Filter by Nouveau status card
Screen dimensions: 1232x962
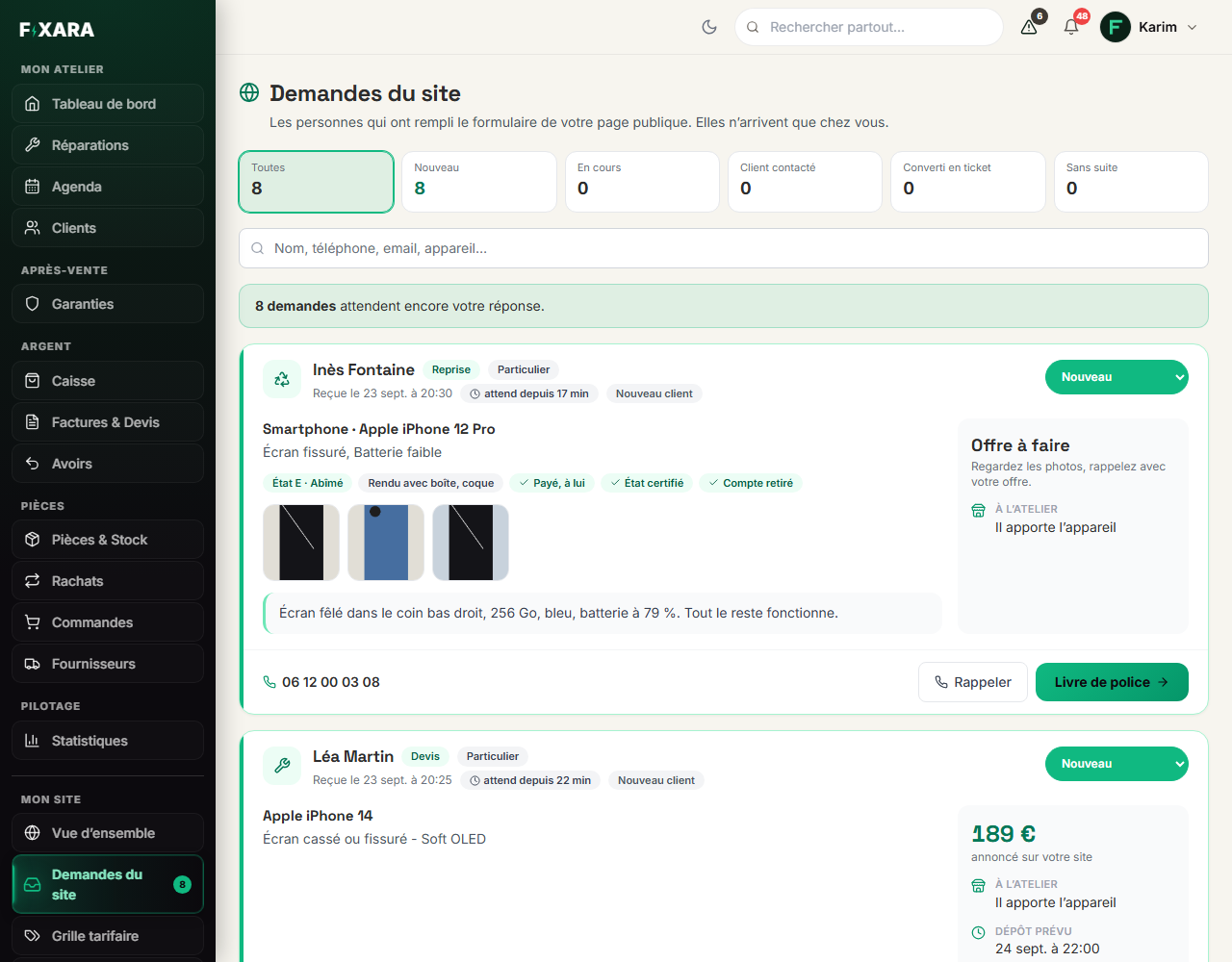point(479,182)
